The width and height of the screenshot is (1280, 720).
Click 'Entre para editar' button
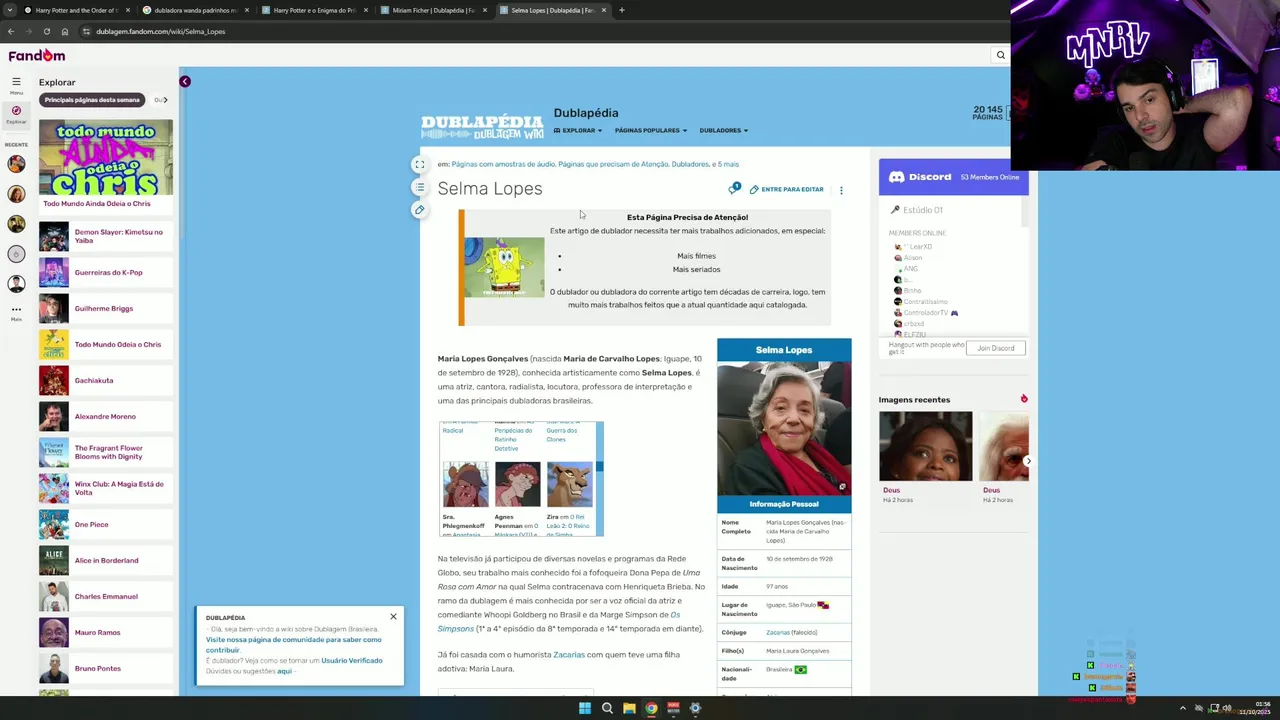[787, 189]
